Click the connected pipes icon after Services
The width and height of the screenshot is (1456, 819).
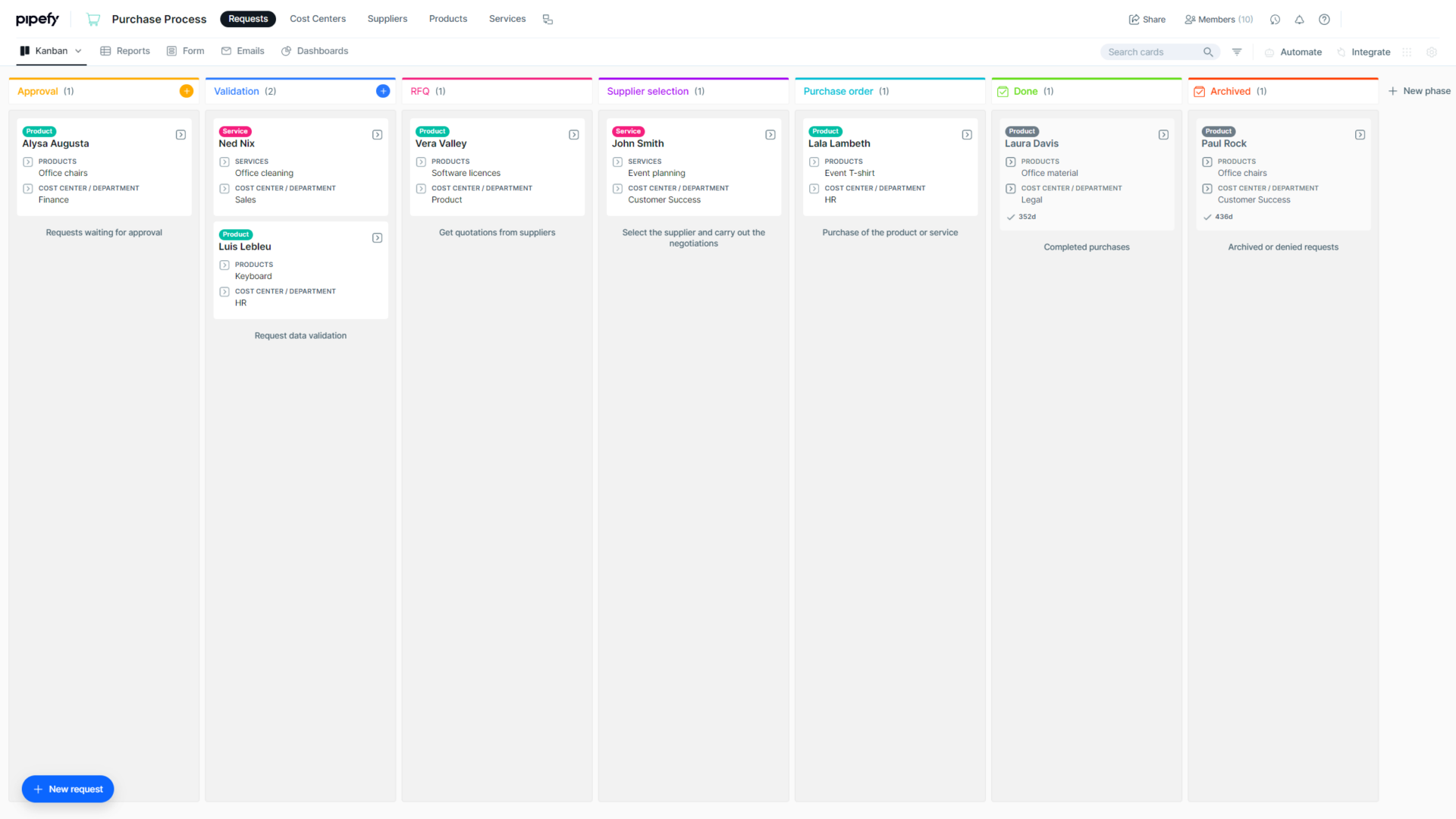[x=548, y=20]
